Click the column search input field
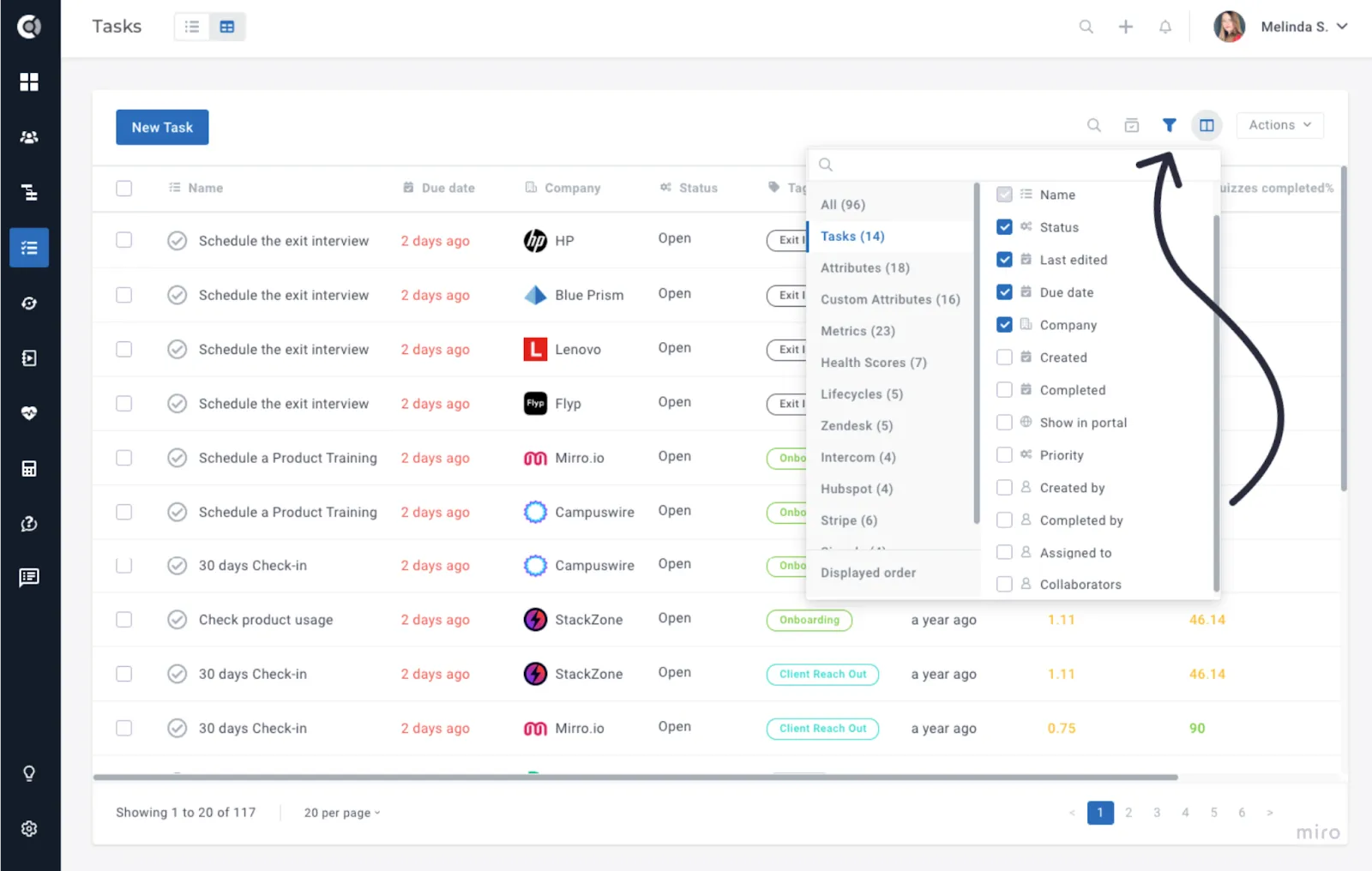Image resolution: width=1372 pixels, height=871 pixels. 1014,165
